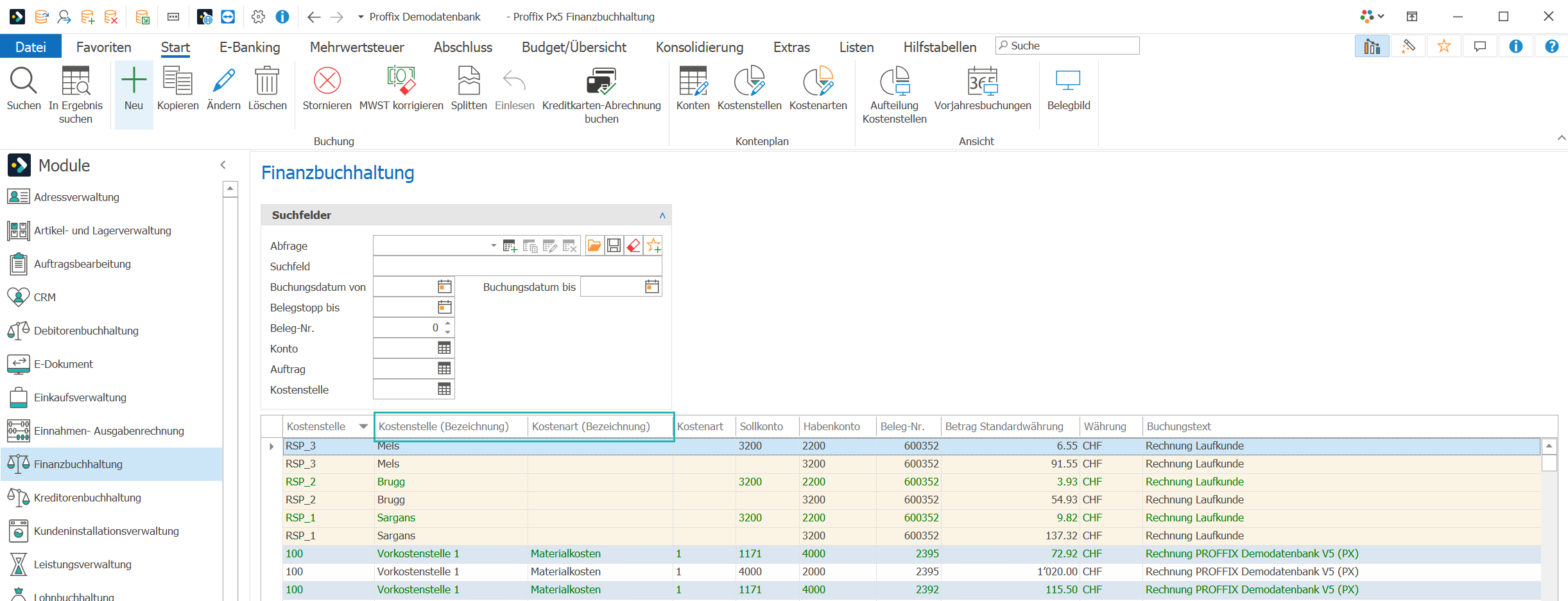The image size is (1568, 601).
Task: Increase the Beleg-Nr. value with stepper
Action: (x=448, y=324)
